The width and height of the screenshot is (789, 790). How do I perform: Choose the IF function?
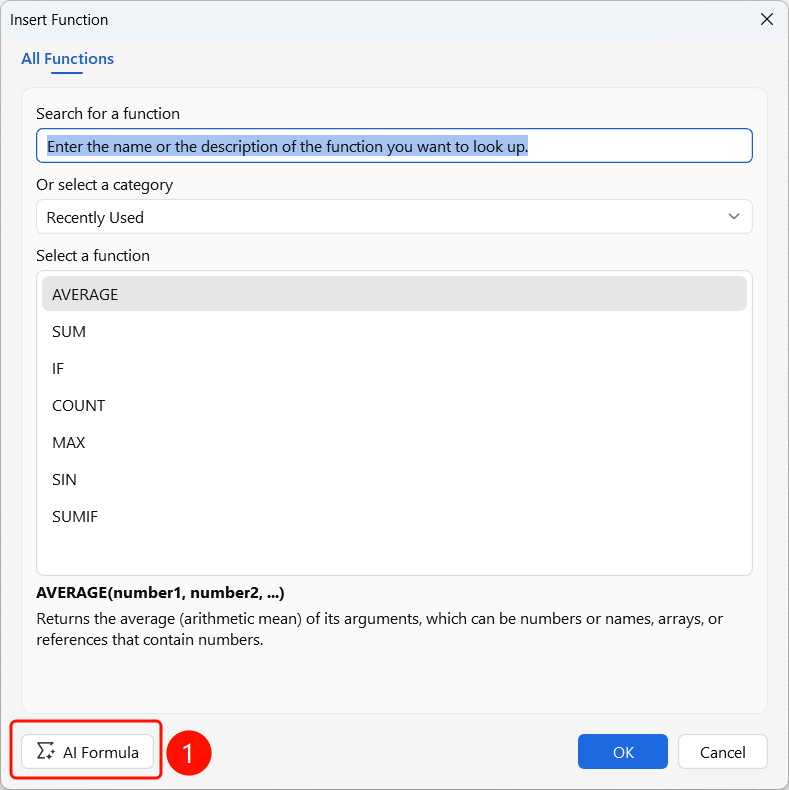tap(394, 368)
